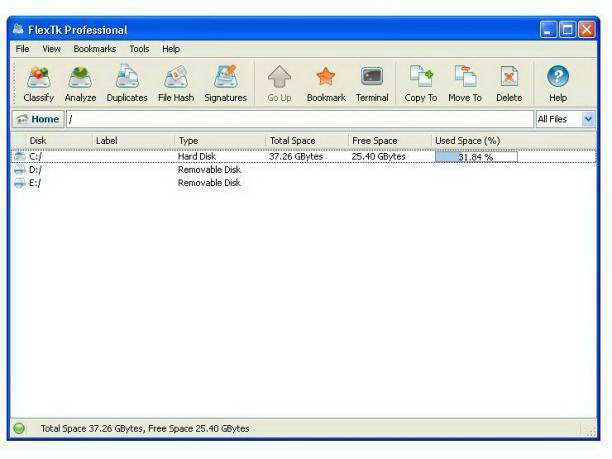Click the Delete toolbar icon
This screenshot has height=459, width=612.
509,84
